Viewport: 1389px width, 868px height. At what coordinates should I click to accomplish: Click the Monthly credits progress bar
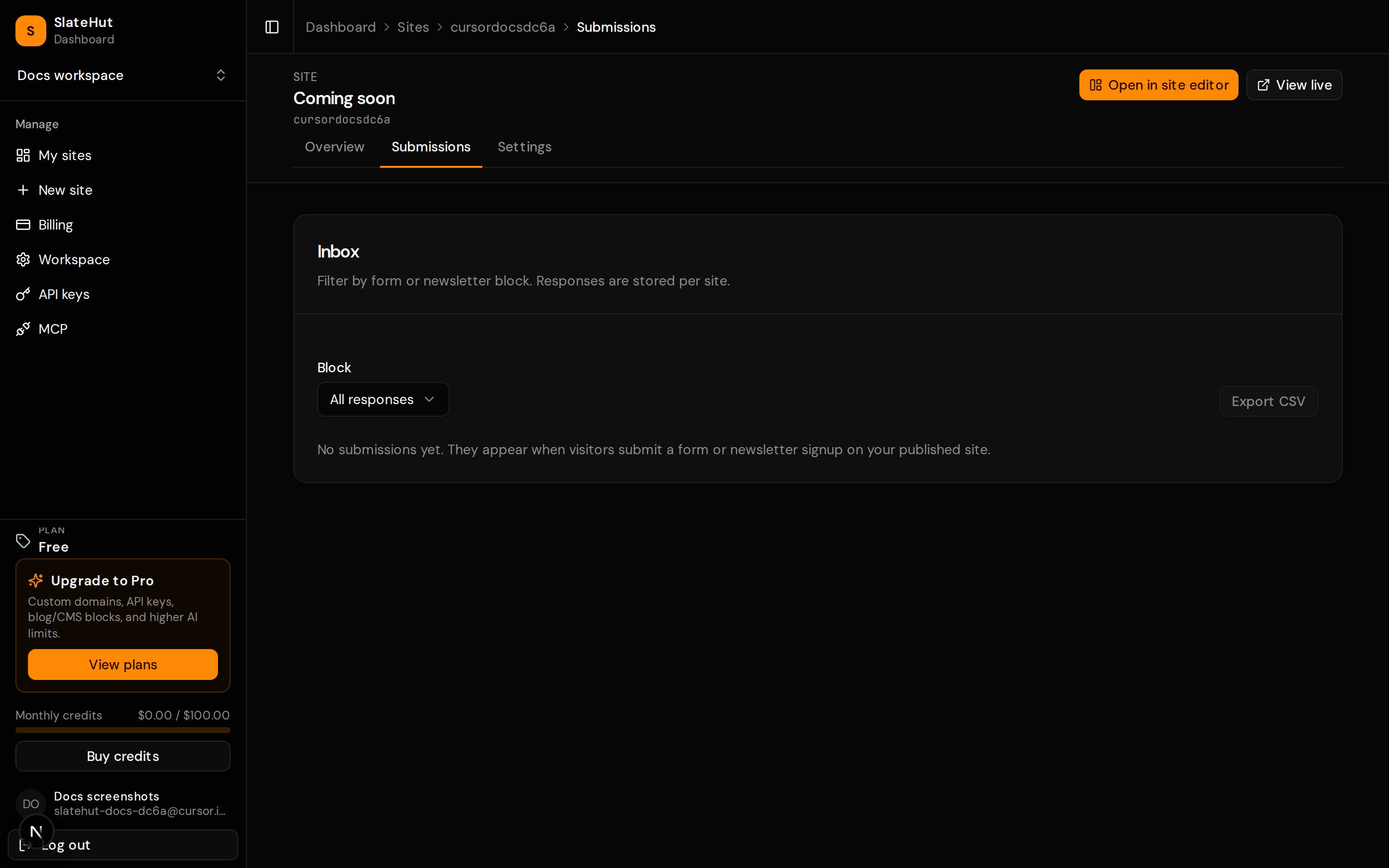[123, 730]
